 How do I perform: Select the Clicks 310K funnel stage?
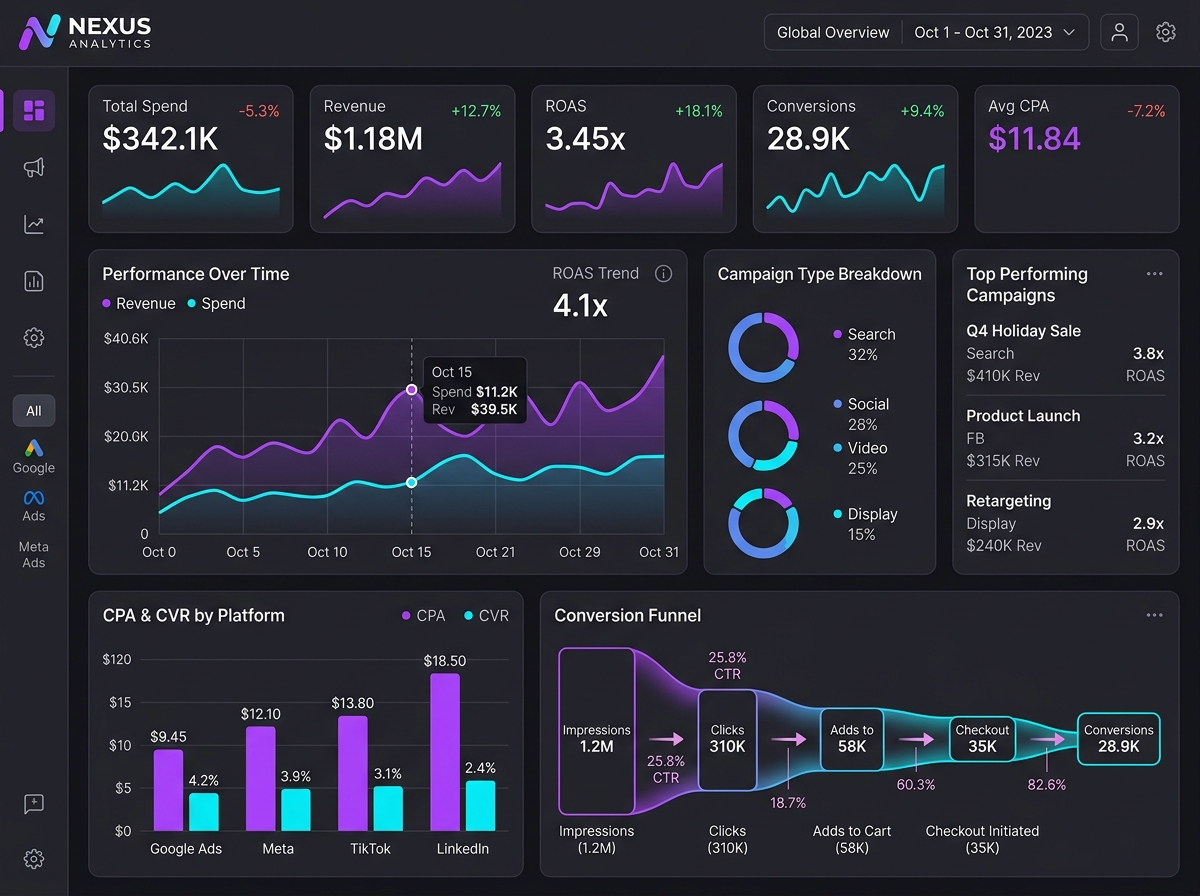[727, 739]
